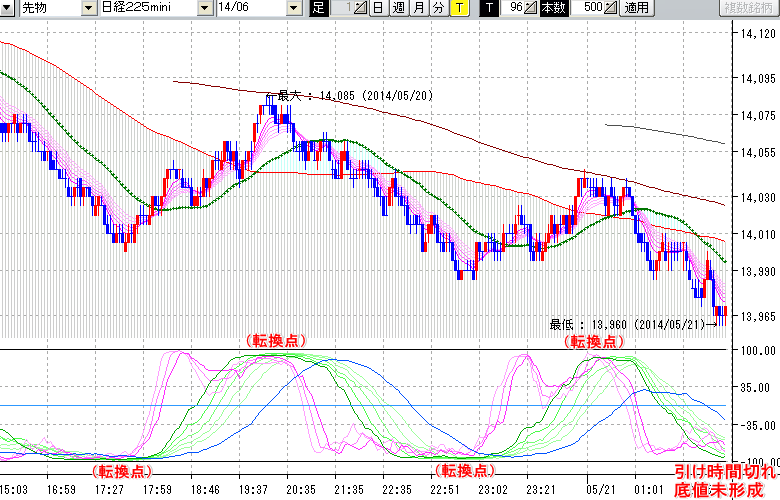
Task: Click the leftmost toolbar dropdown arrow
Action: (x=8, y=8)
